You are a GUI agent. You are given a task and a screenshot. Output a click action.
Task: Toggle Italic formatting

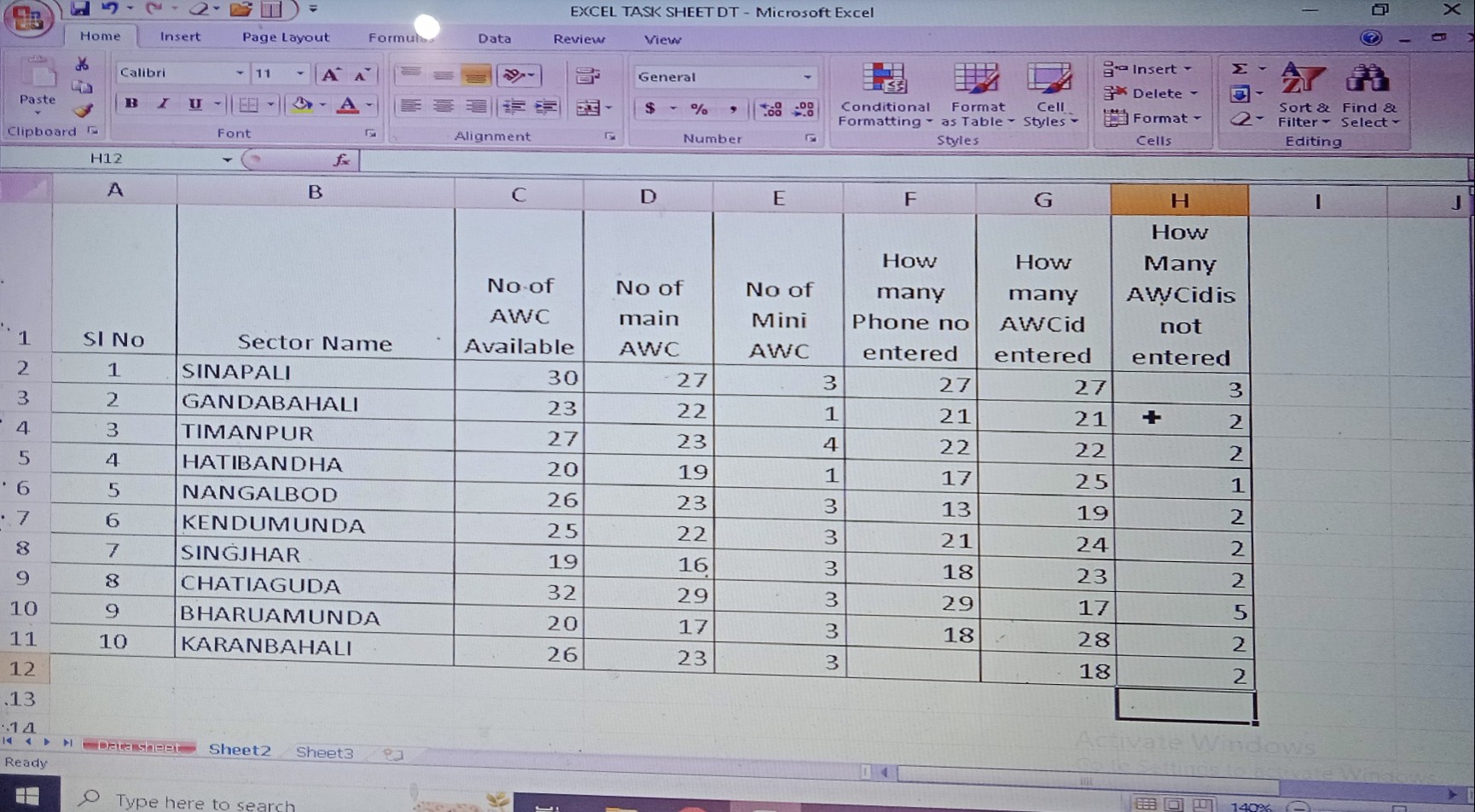(x=163, y=104)
